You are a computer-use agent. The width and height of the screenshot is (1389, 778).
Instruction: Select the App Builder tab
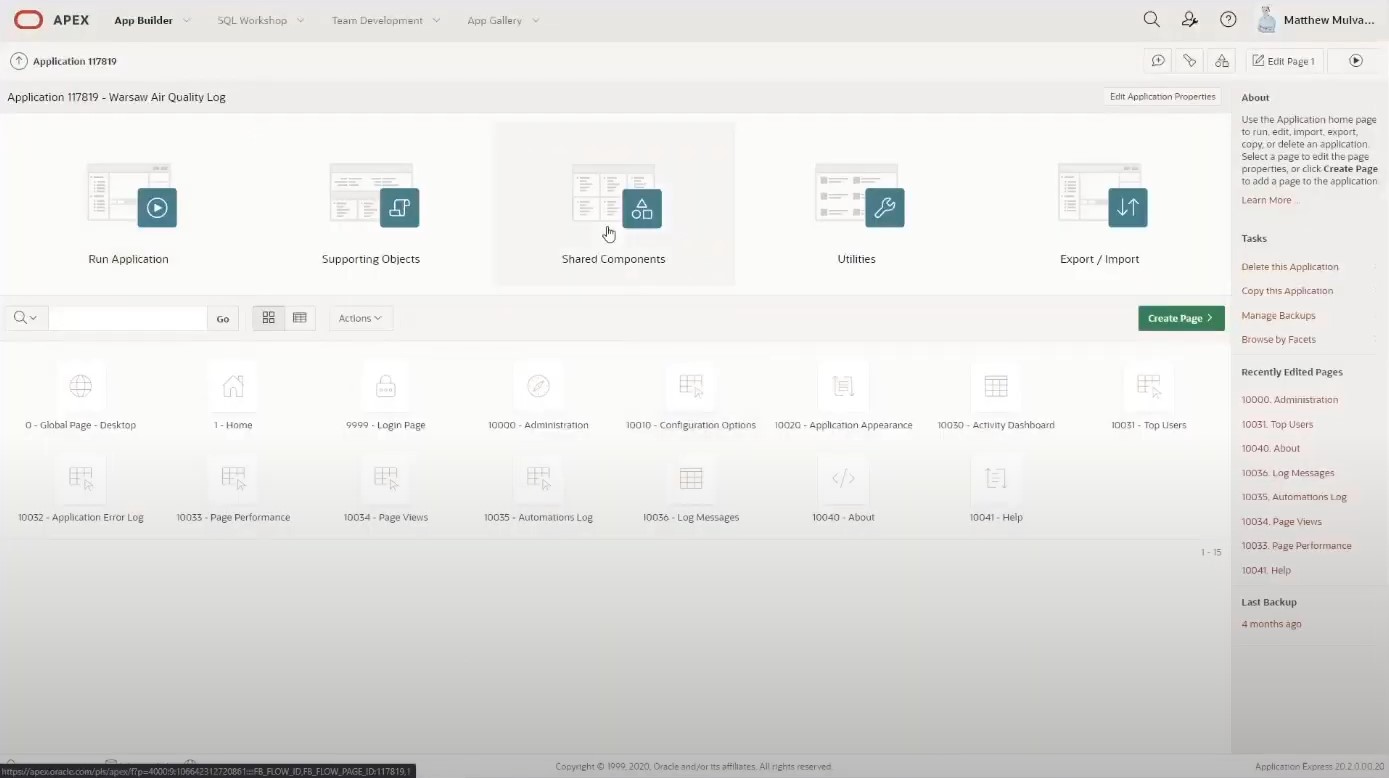coord(143,20)
